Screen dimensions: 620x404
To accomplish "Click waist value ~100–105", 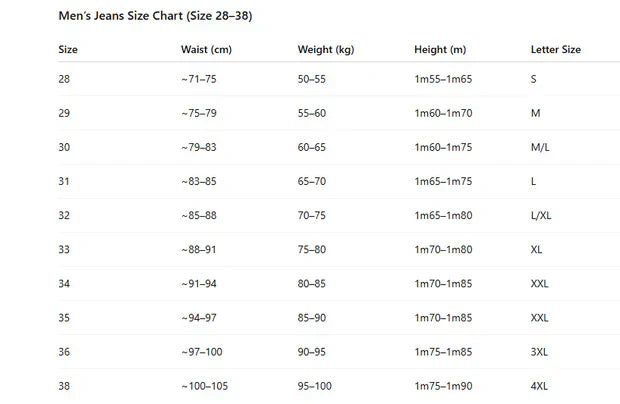I will click(x=204, y=386).
